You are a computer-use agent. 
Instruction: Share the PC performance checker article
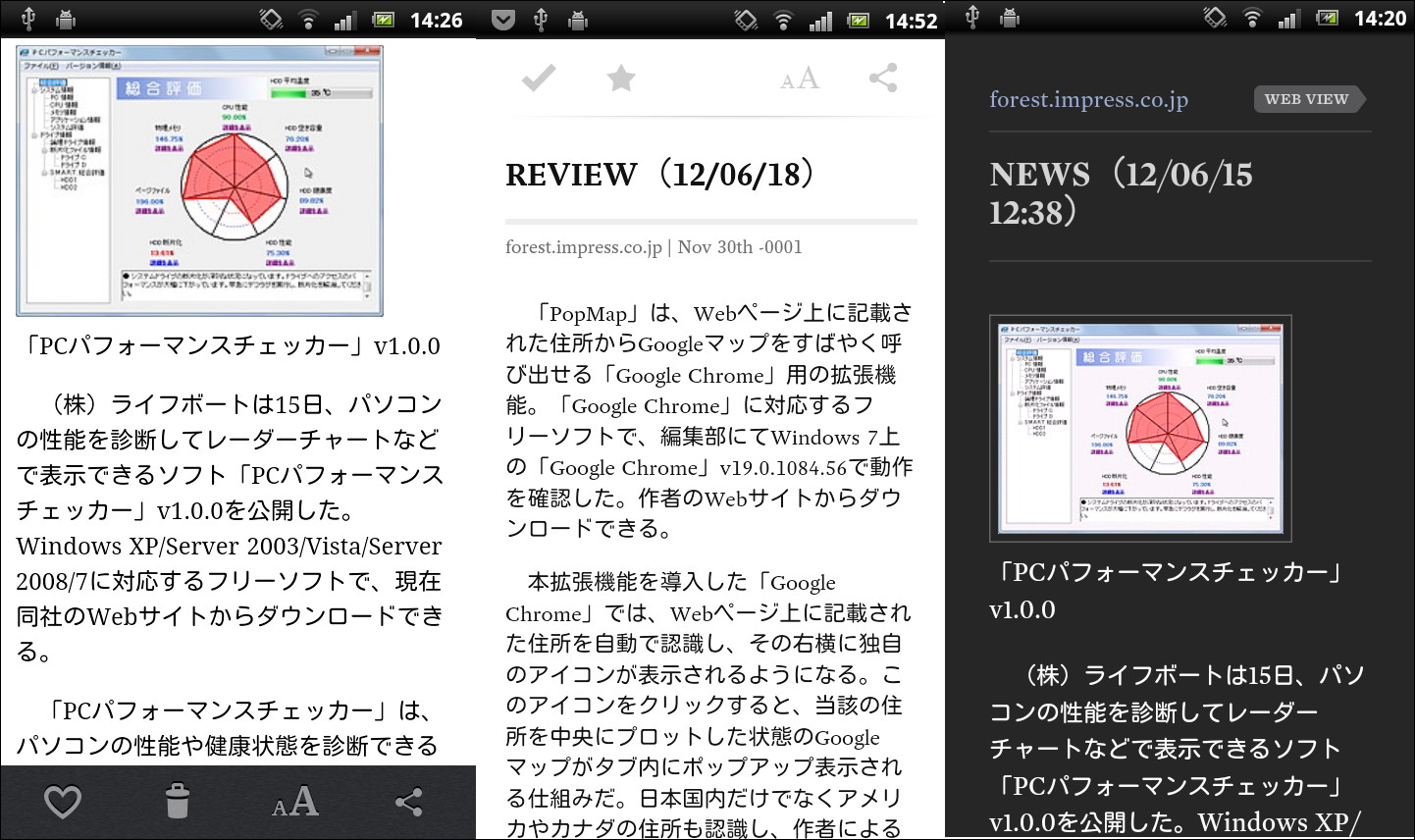click(x=406, y=802)
